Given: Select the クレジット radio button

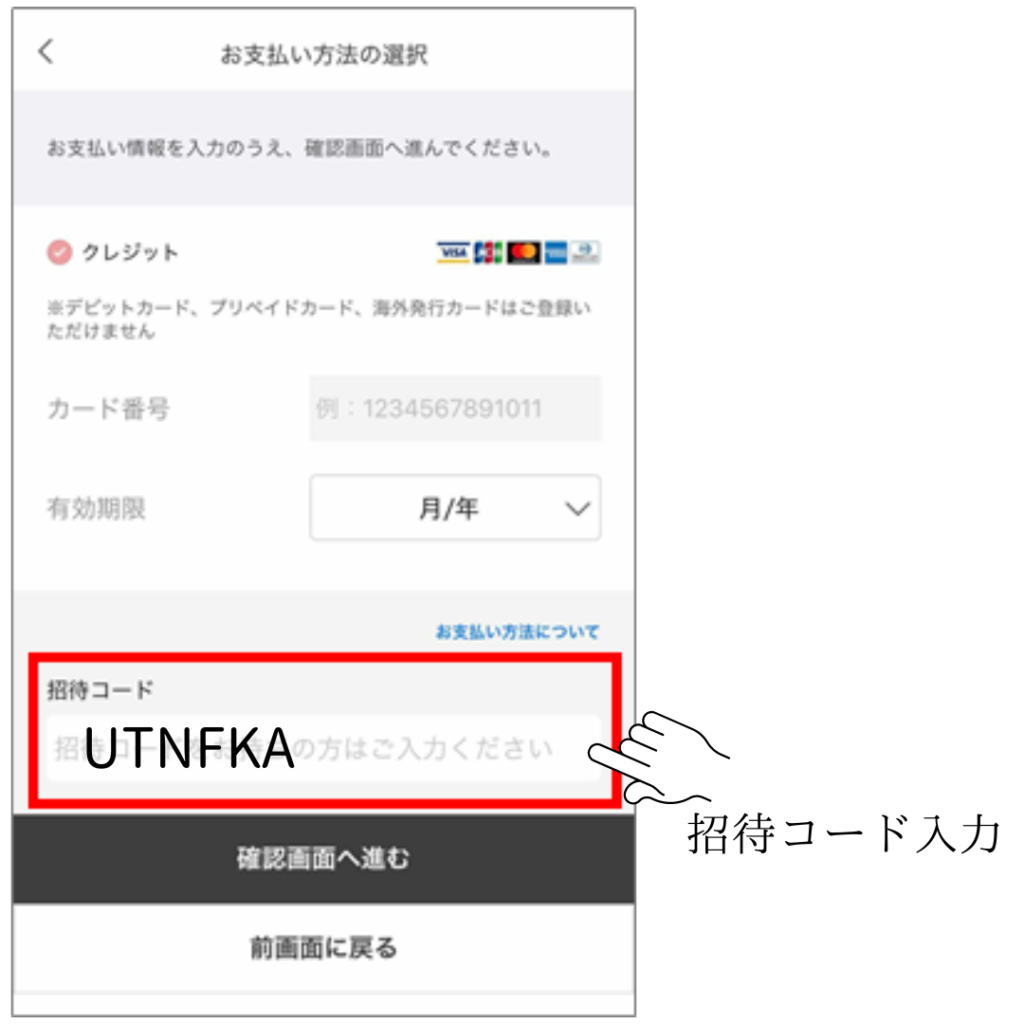Looking at the screenshot, I should coord(59,252).
